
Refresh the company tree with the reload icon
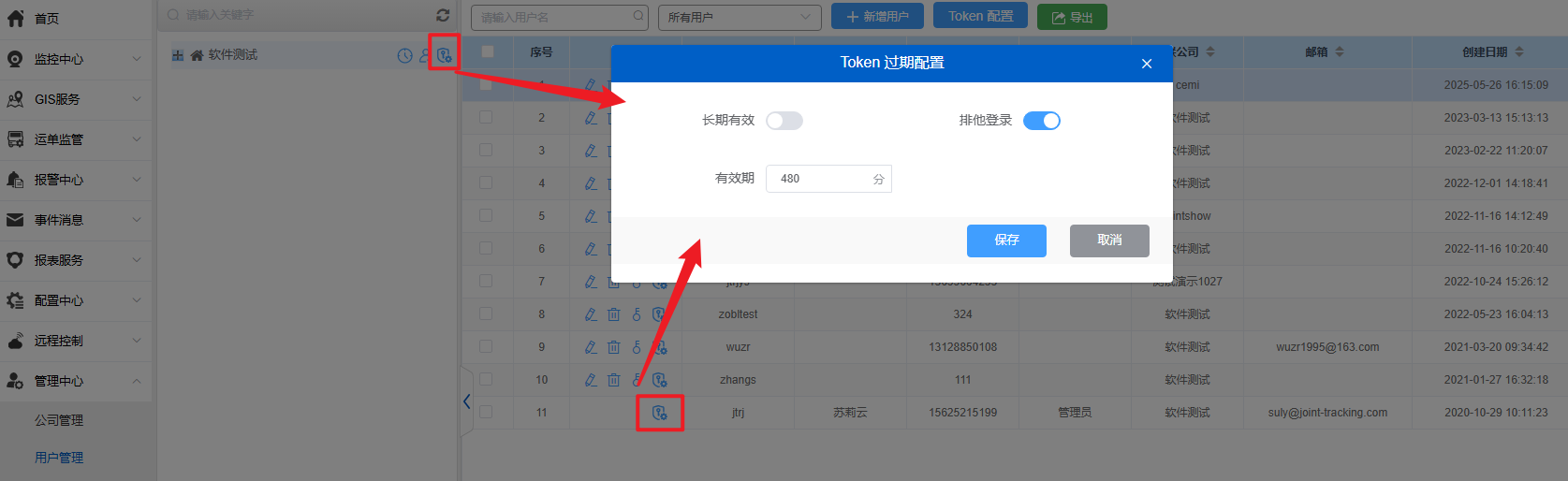pos(443,15)
